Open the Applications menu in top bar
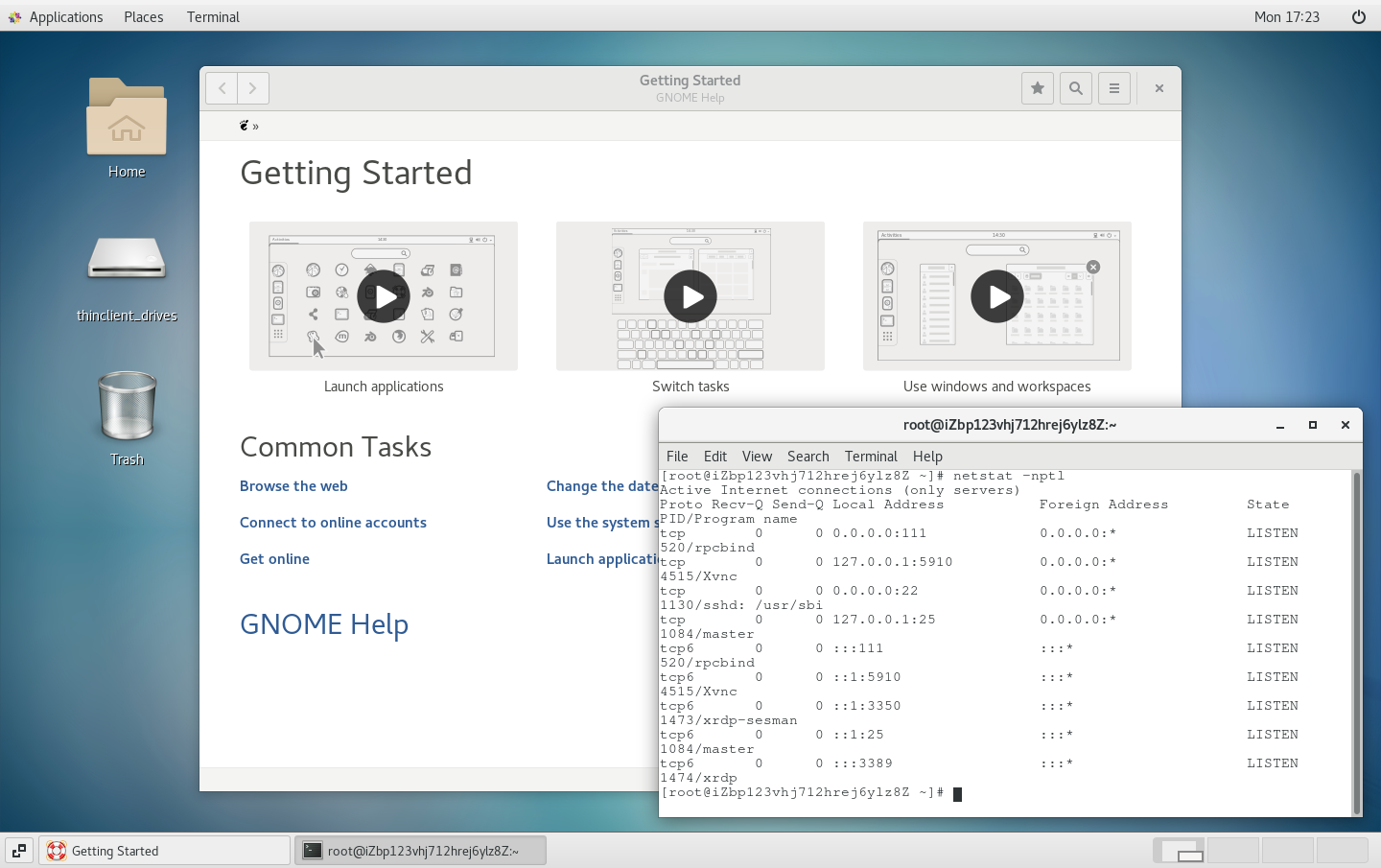Screen dimensions: 1381x868 (56, 17)
